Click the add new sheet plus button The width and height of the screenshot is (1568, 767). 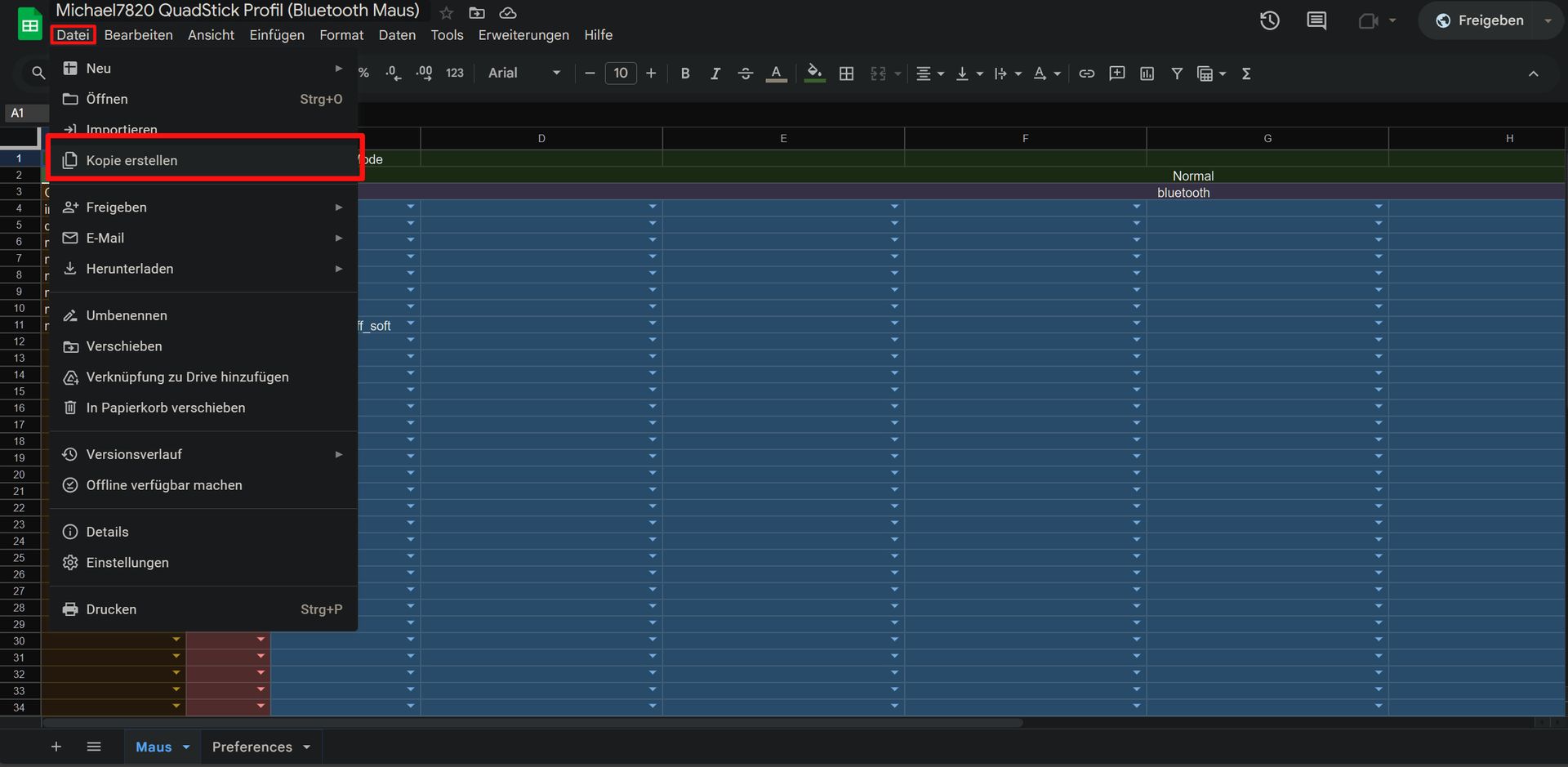point(56,747)
